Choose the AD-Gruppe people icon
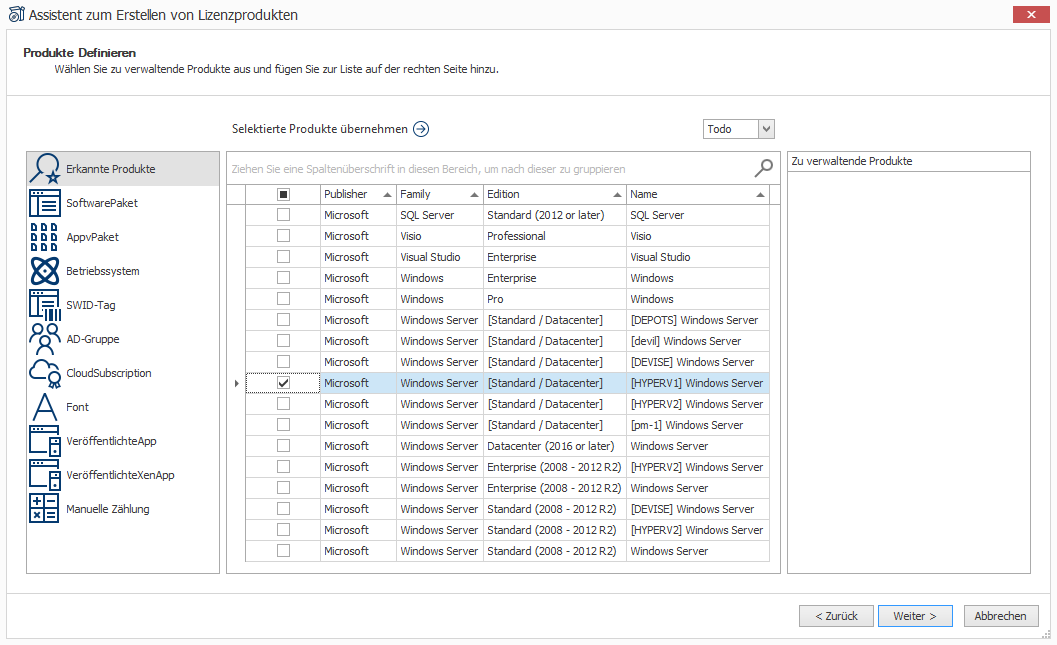The height and width of the screenshot is (645, 1057). point(44,339)
